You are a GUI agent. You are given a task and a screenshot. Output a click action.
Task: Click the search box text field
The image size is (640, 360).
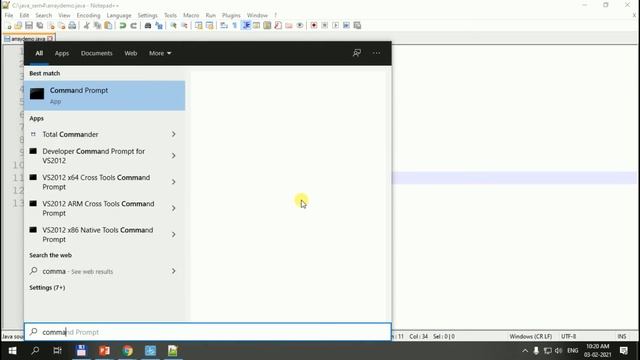208,332
